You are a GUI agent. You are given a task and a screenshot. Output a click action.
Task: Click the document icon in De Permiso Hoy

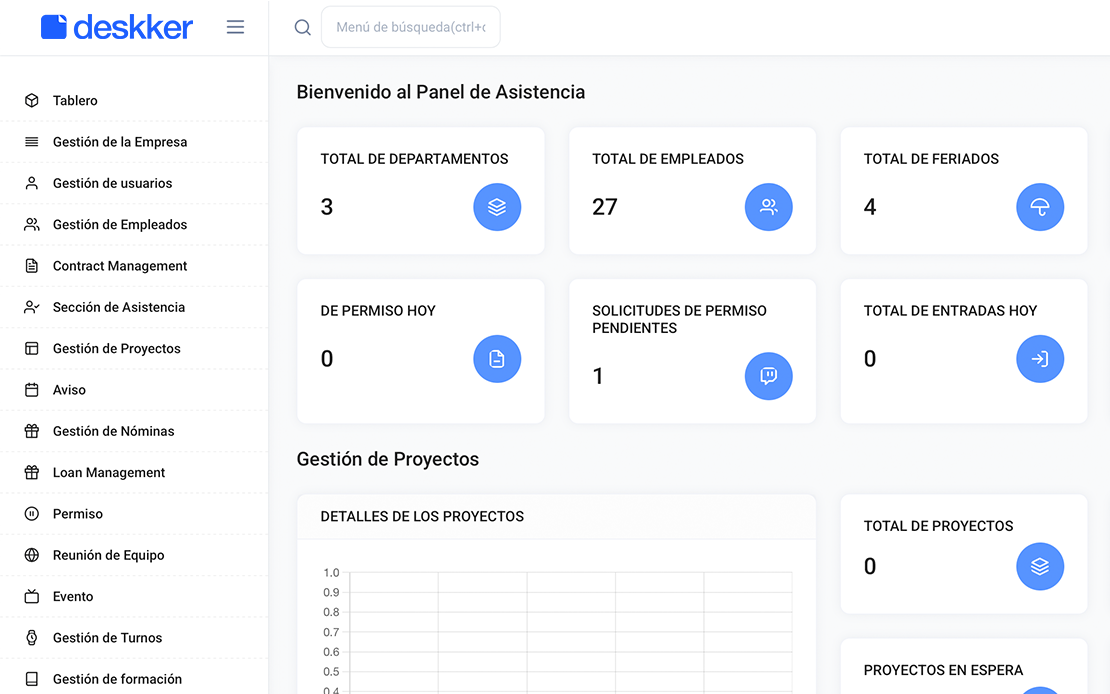tap(497, 359)
